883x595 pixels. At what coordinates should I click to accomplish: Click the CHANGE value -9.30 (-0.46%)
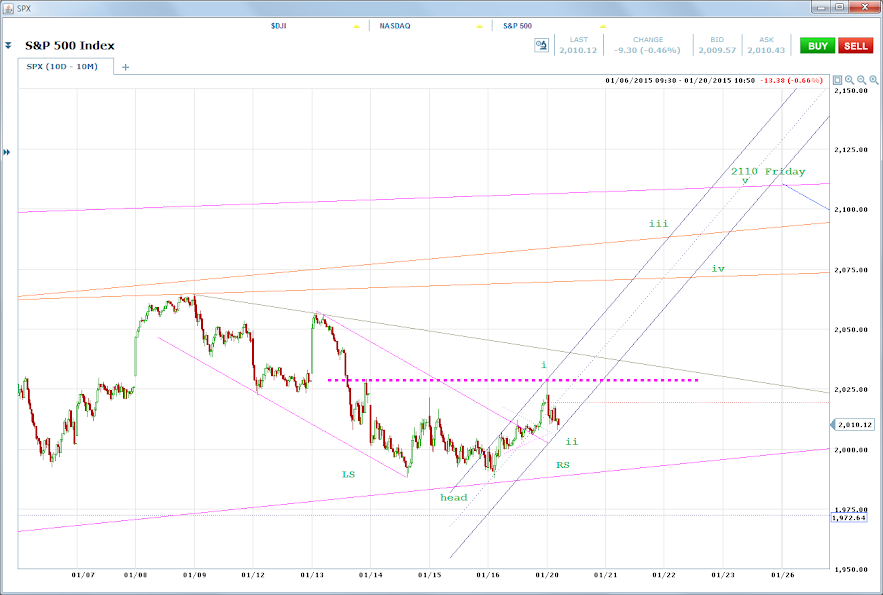647,50
